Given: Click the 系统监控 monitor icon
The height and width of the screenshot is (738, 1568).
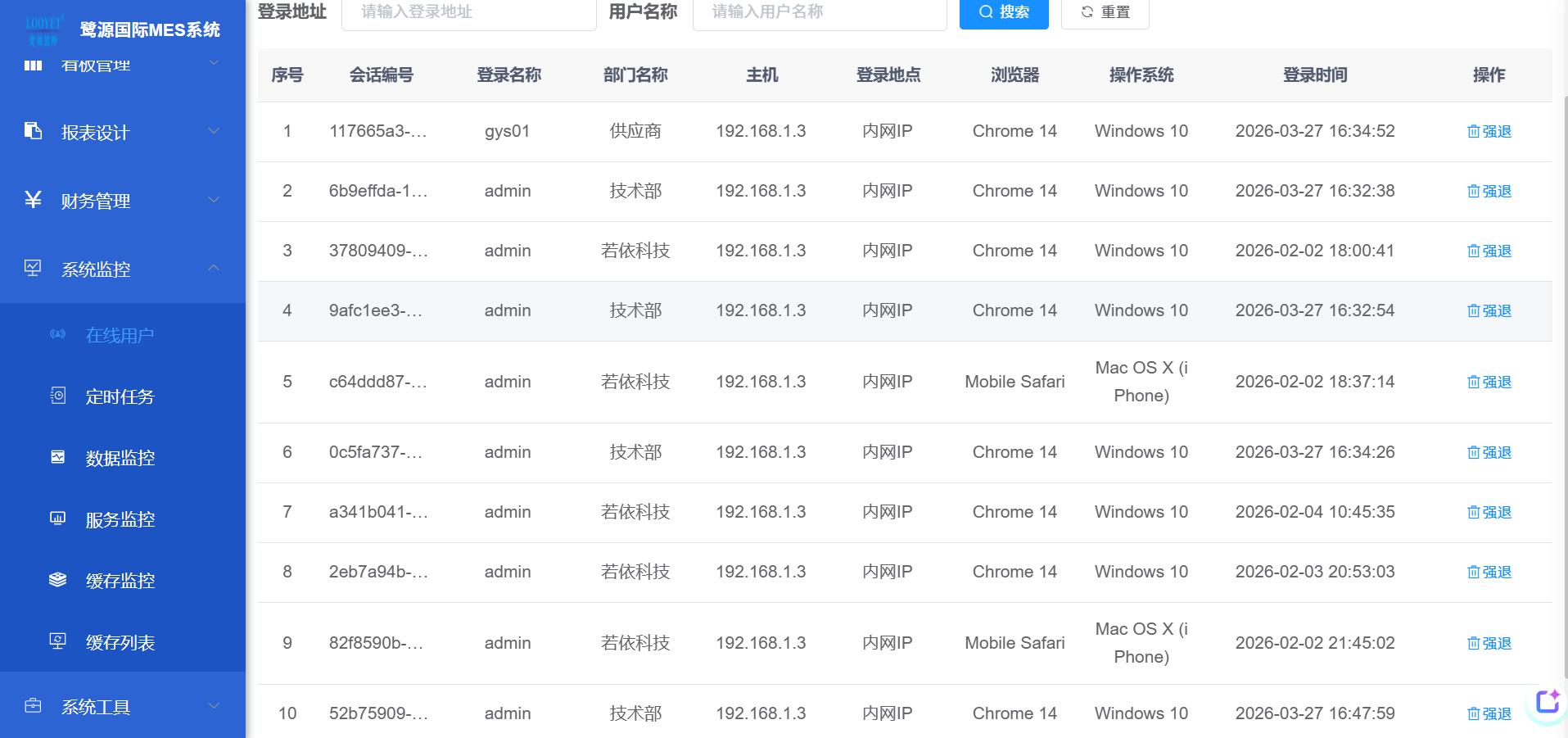Looking at the screenshot, I should click(x=33, y=268).
